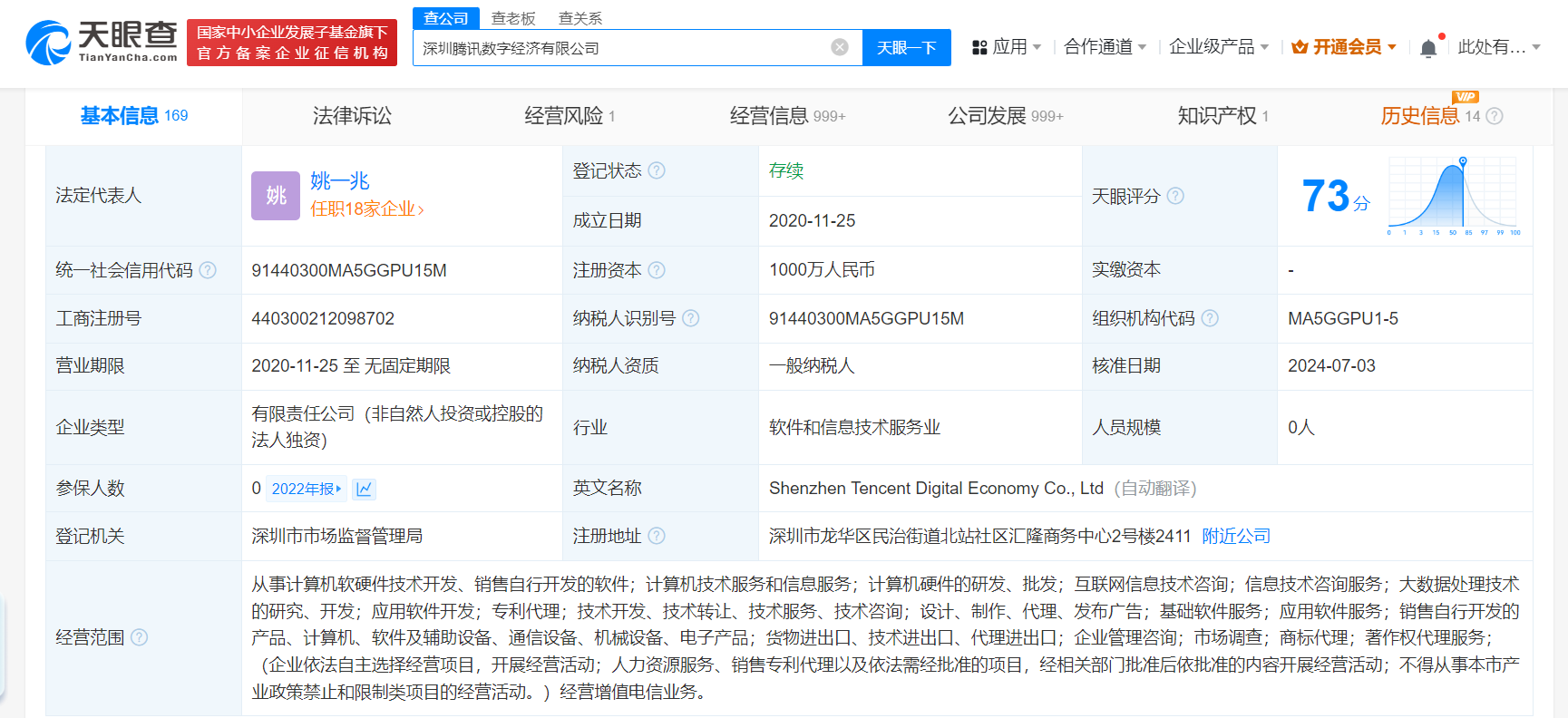The width and height of the screenshot is (1568, 718).
Task: Click the help icon beside 组织机构代码
Action: coord(1210,318)
